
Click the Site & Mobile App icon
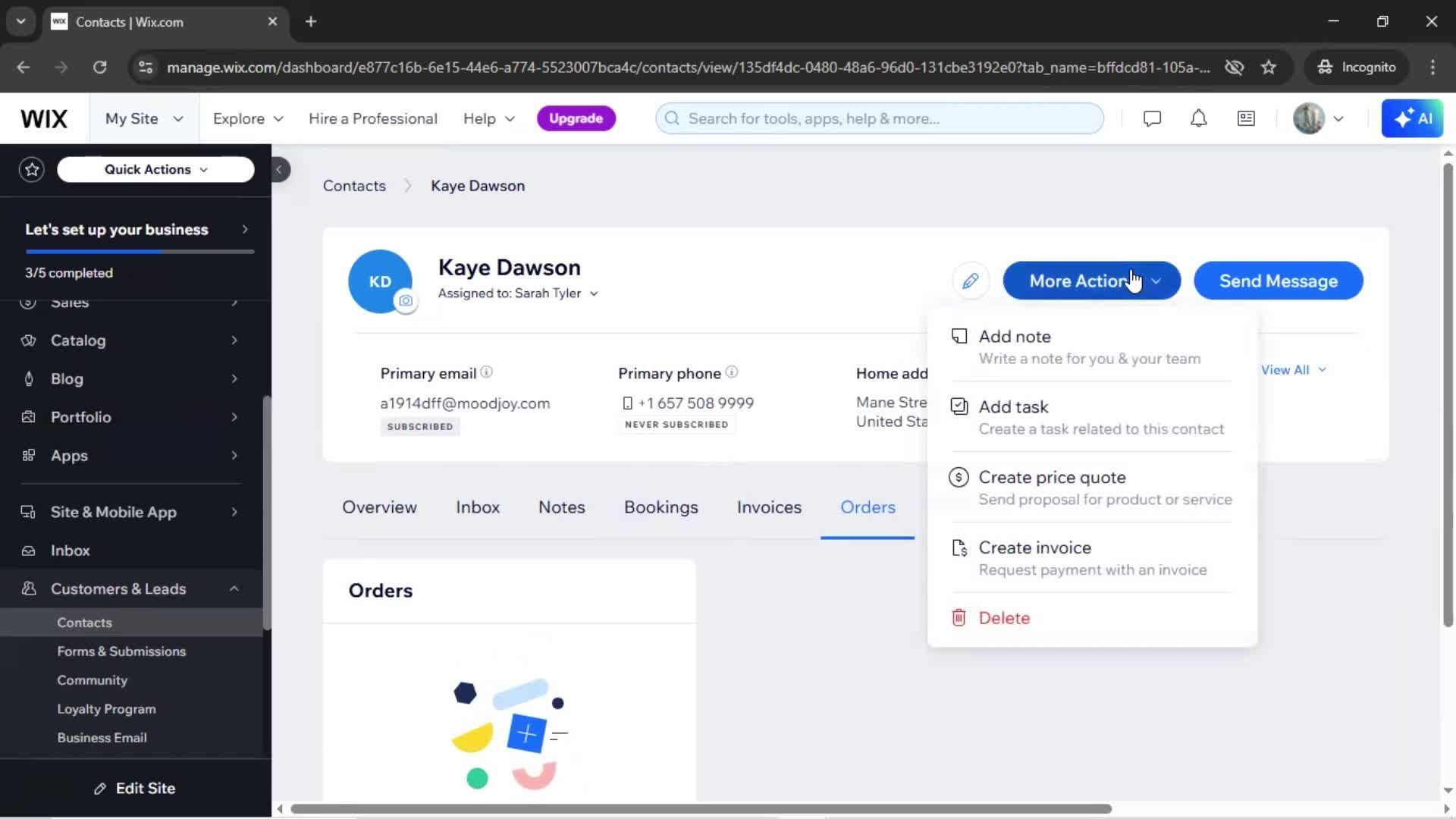click(28, 512)
